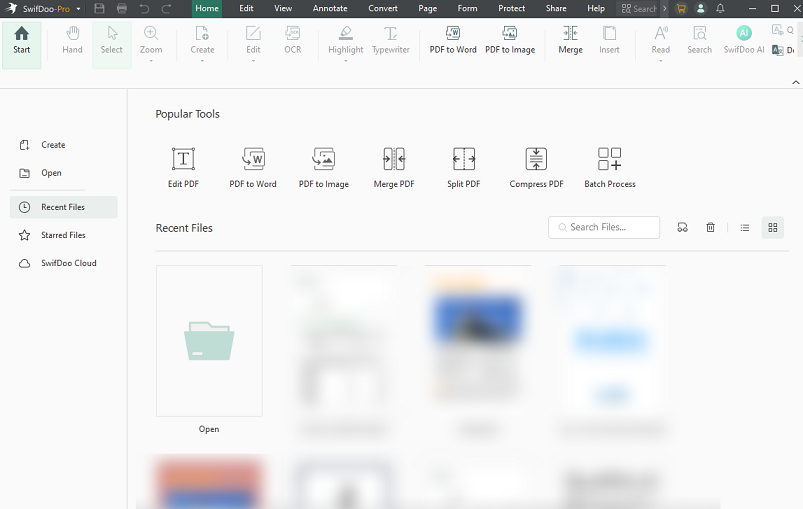Click the Create ribbon icon
Viewport: 803px width, 509px height.
coord(202,34)
